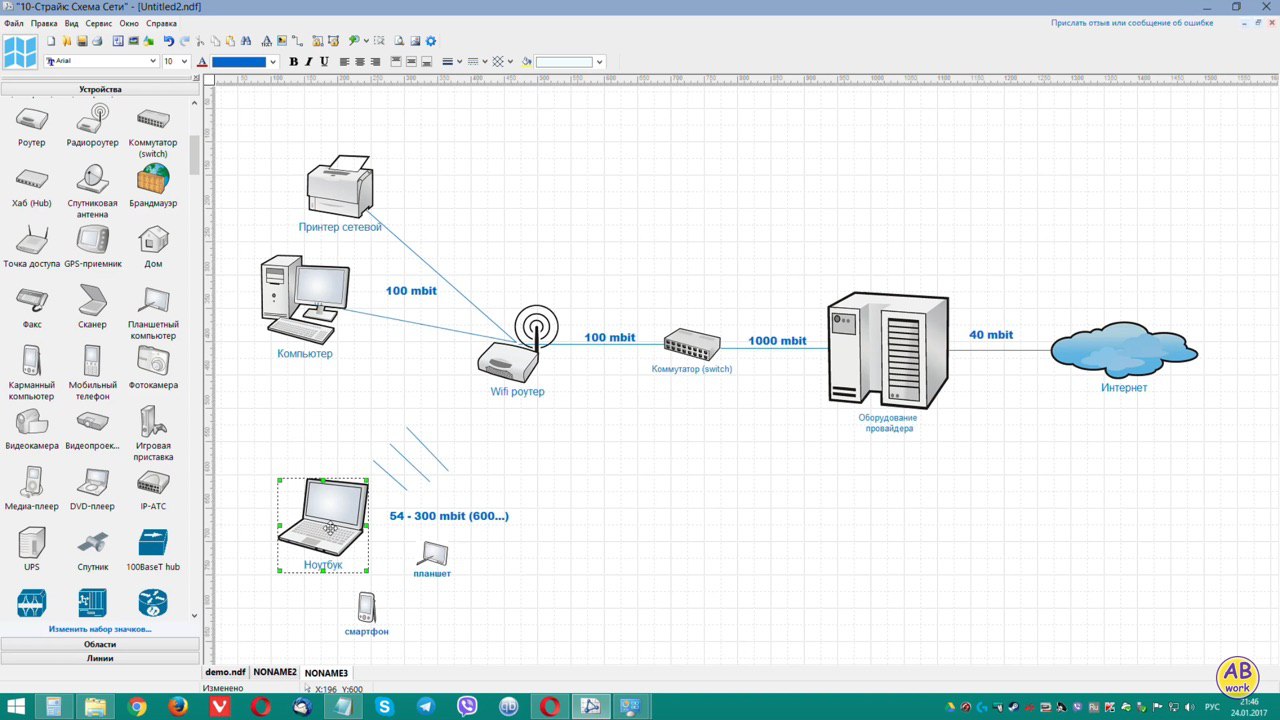This screenshot has width=1280, height=720.
Task: Click the Устройства panel header
Action: point(100,89)
